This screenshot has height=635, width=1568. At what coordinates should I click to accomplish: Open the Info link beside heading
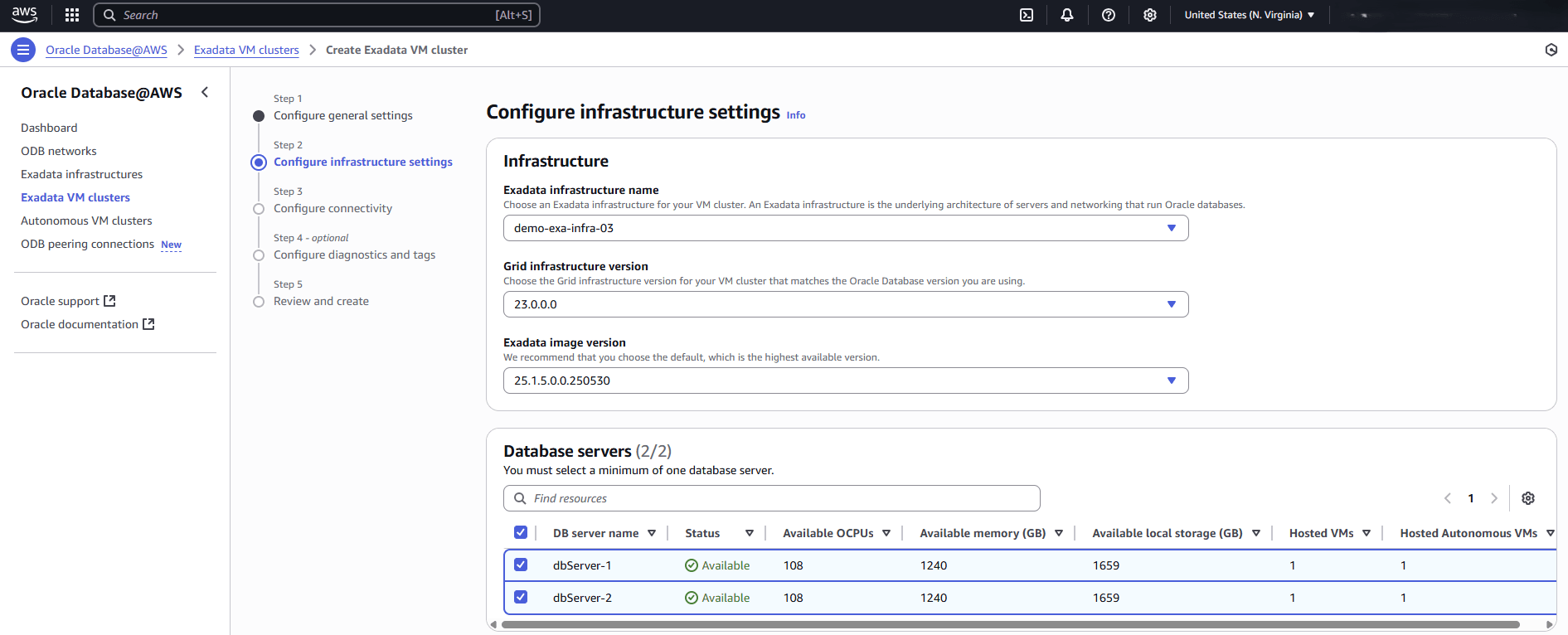coord(796,115)
